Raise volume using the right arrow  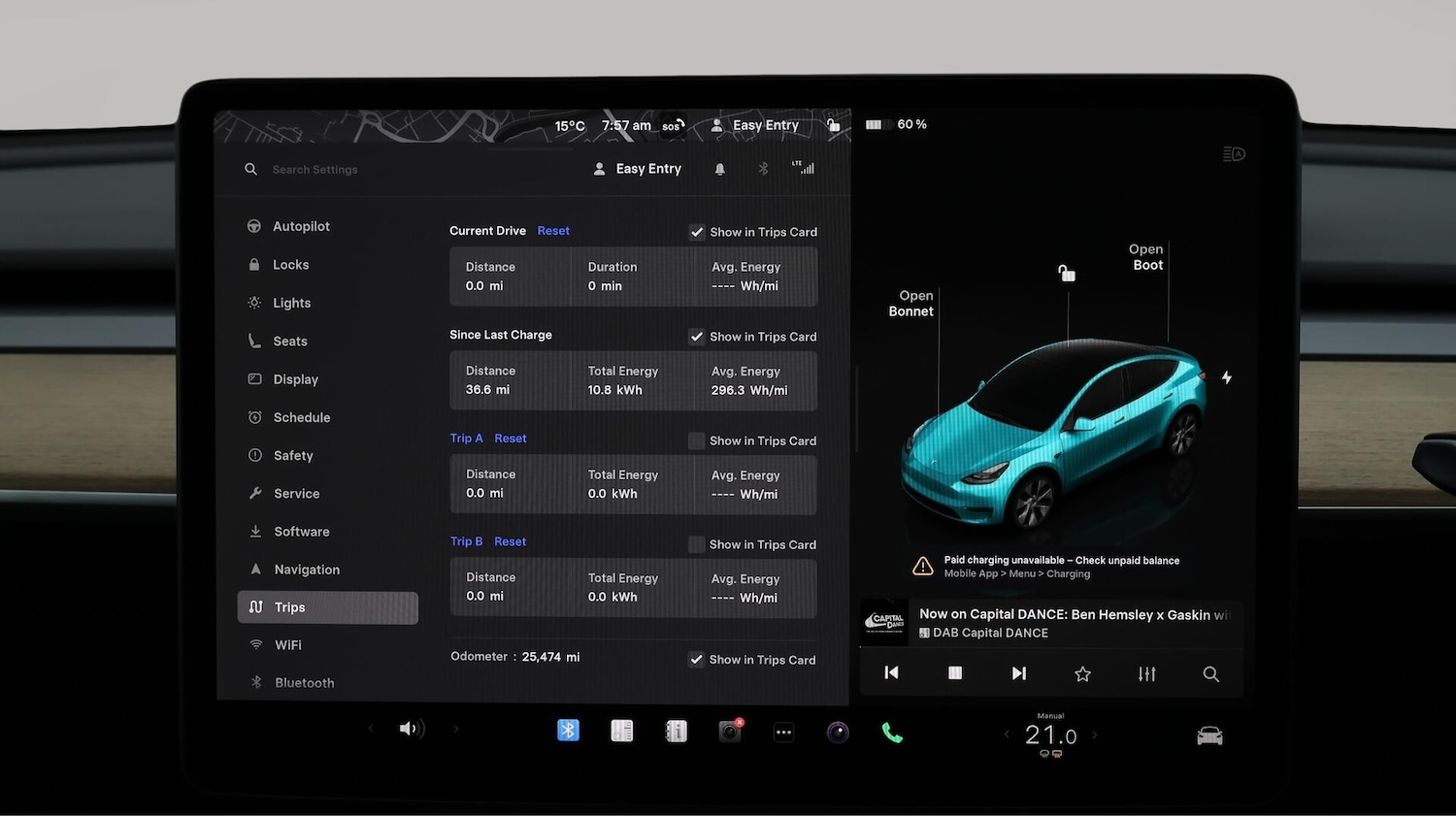(x=456, y=729)
